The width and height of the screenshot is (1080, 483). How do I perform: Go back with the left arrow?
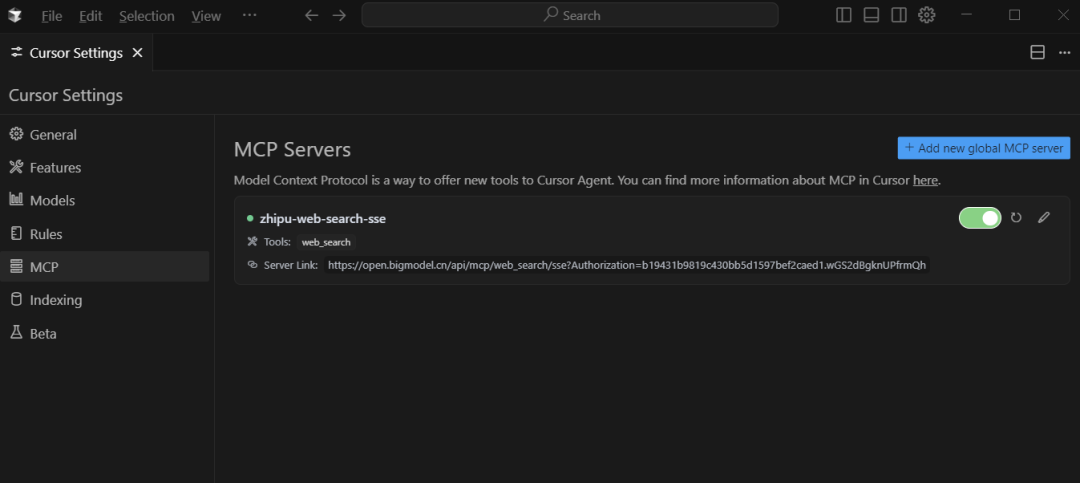311,15
